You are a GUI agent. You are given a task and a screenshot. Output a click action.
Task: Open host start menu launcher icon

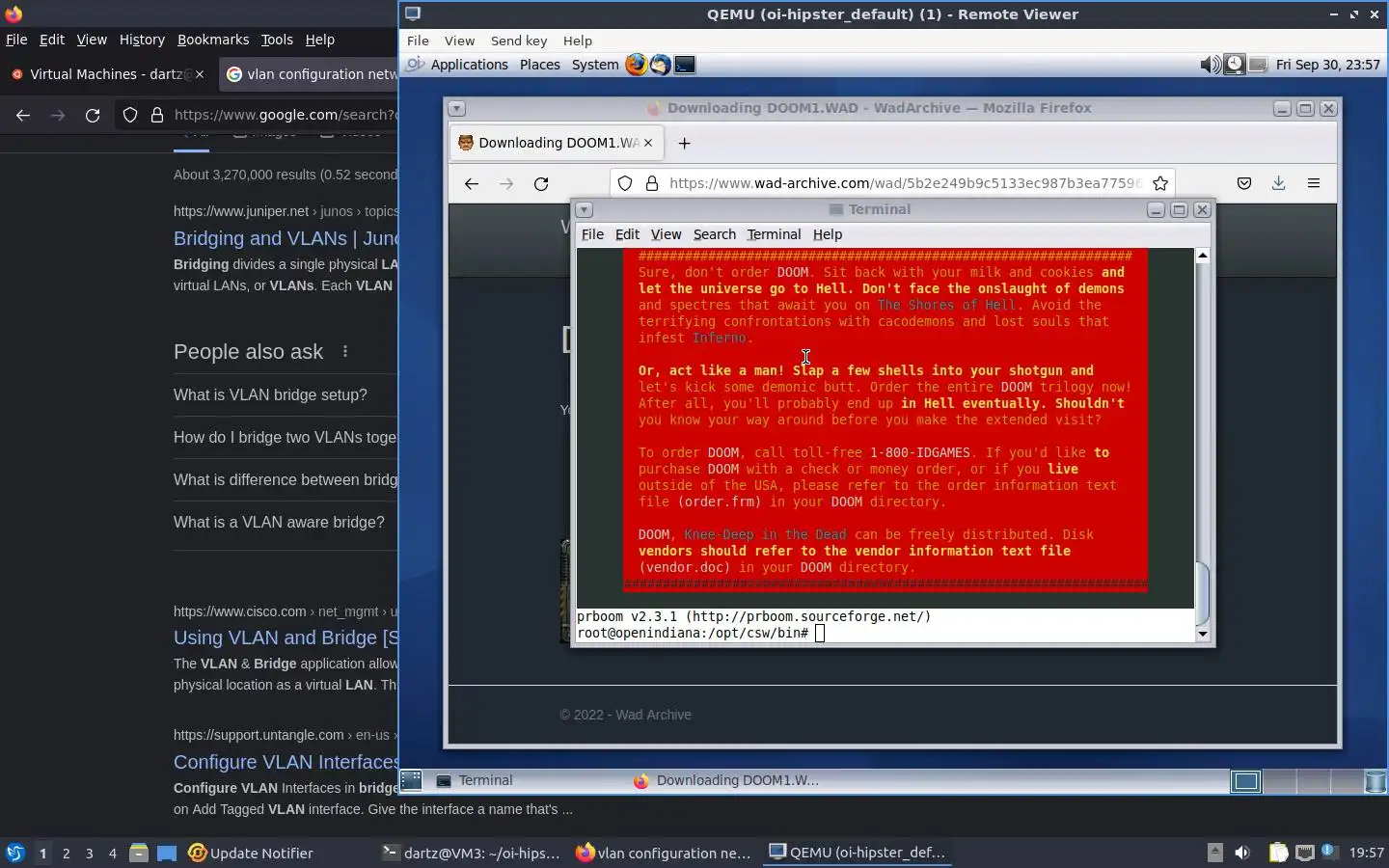15,853
